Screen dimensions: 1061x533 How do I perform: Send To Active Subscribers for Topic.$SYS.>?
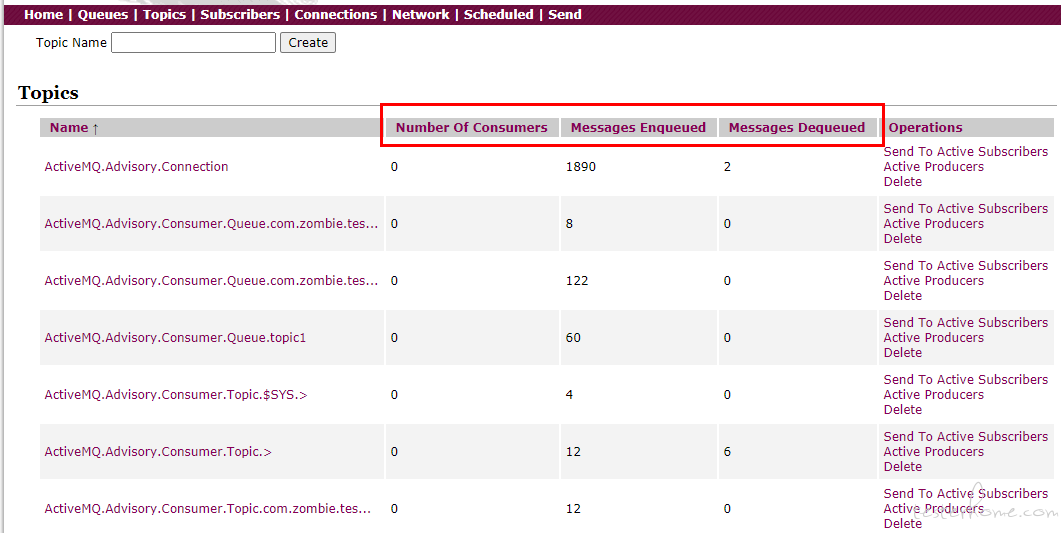(966, 379)
